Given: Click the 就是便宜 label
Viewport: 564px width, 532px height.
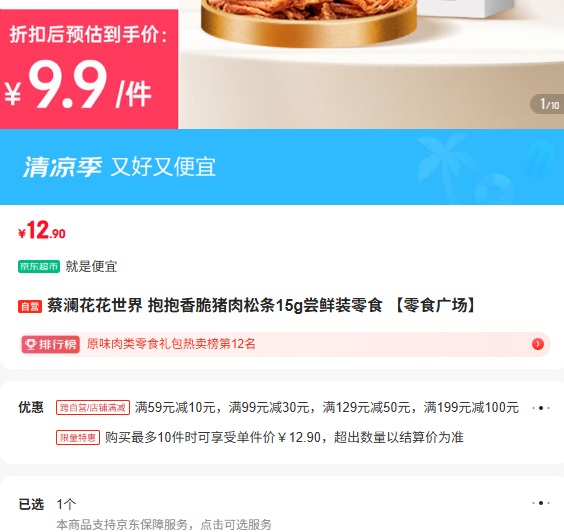Looking at the screenshot, I should 91,267.
